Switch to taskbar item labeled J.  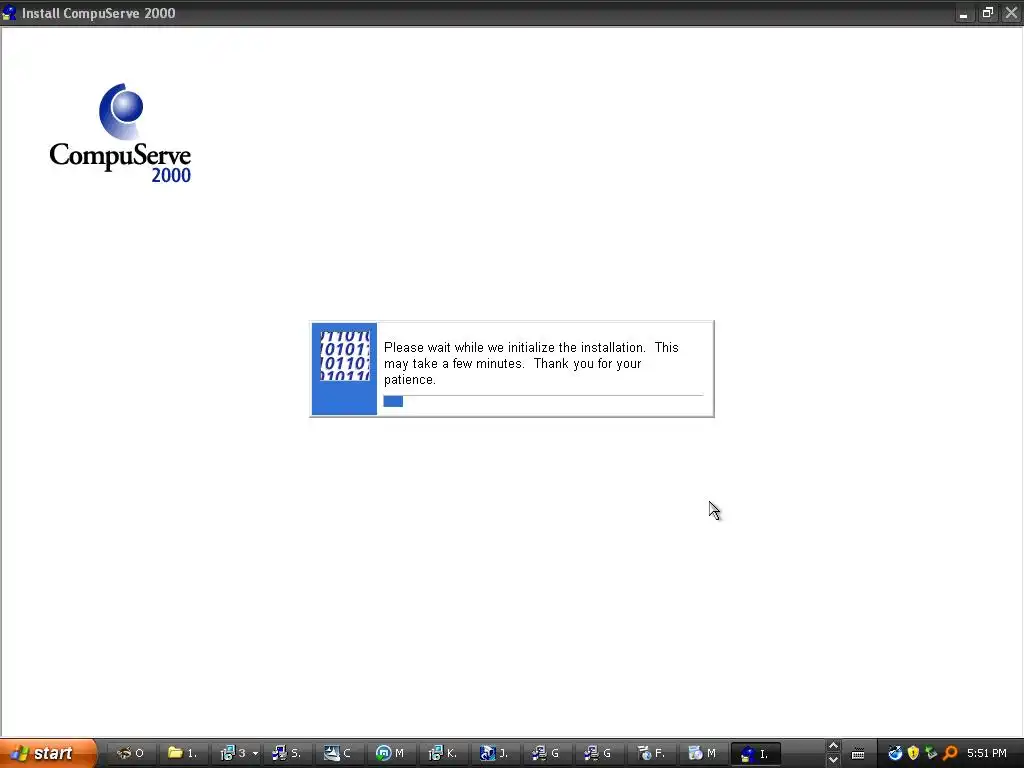495,754
